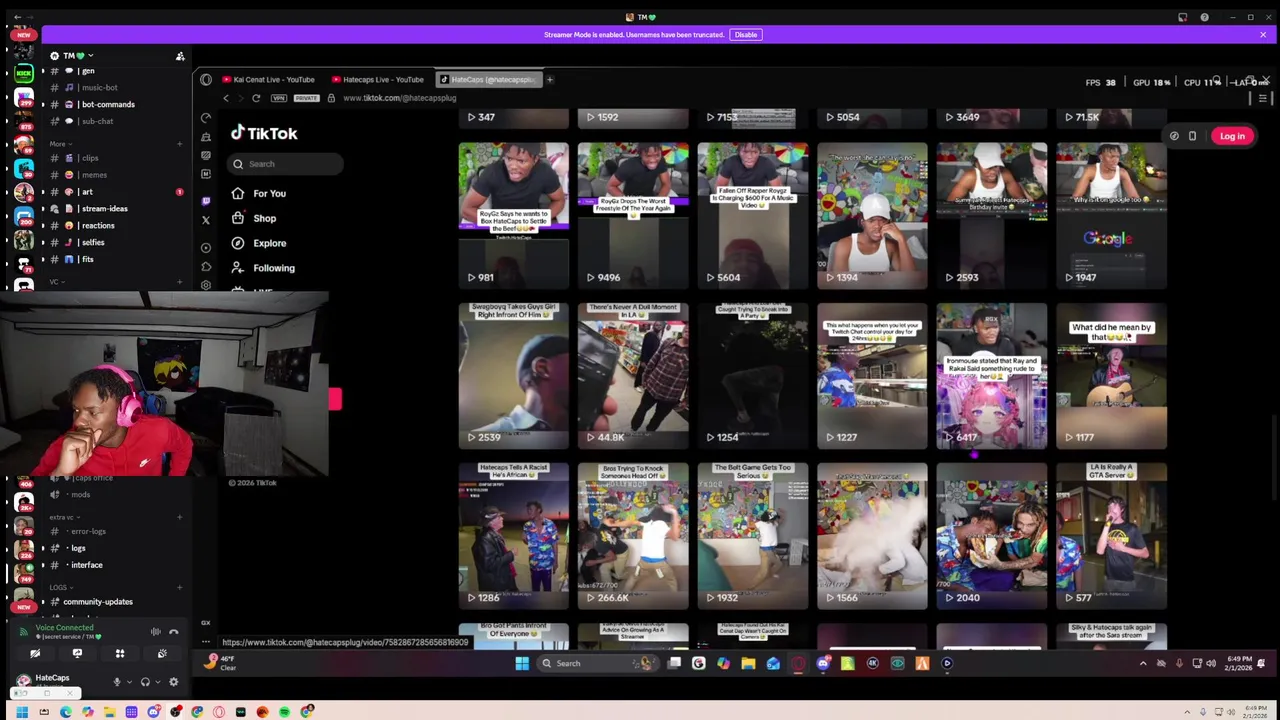Open X in the Opera sidebar
The image size is (1280, 720).
pyautogui.click(x=206, y=220)
